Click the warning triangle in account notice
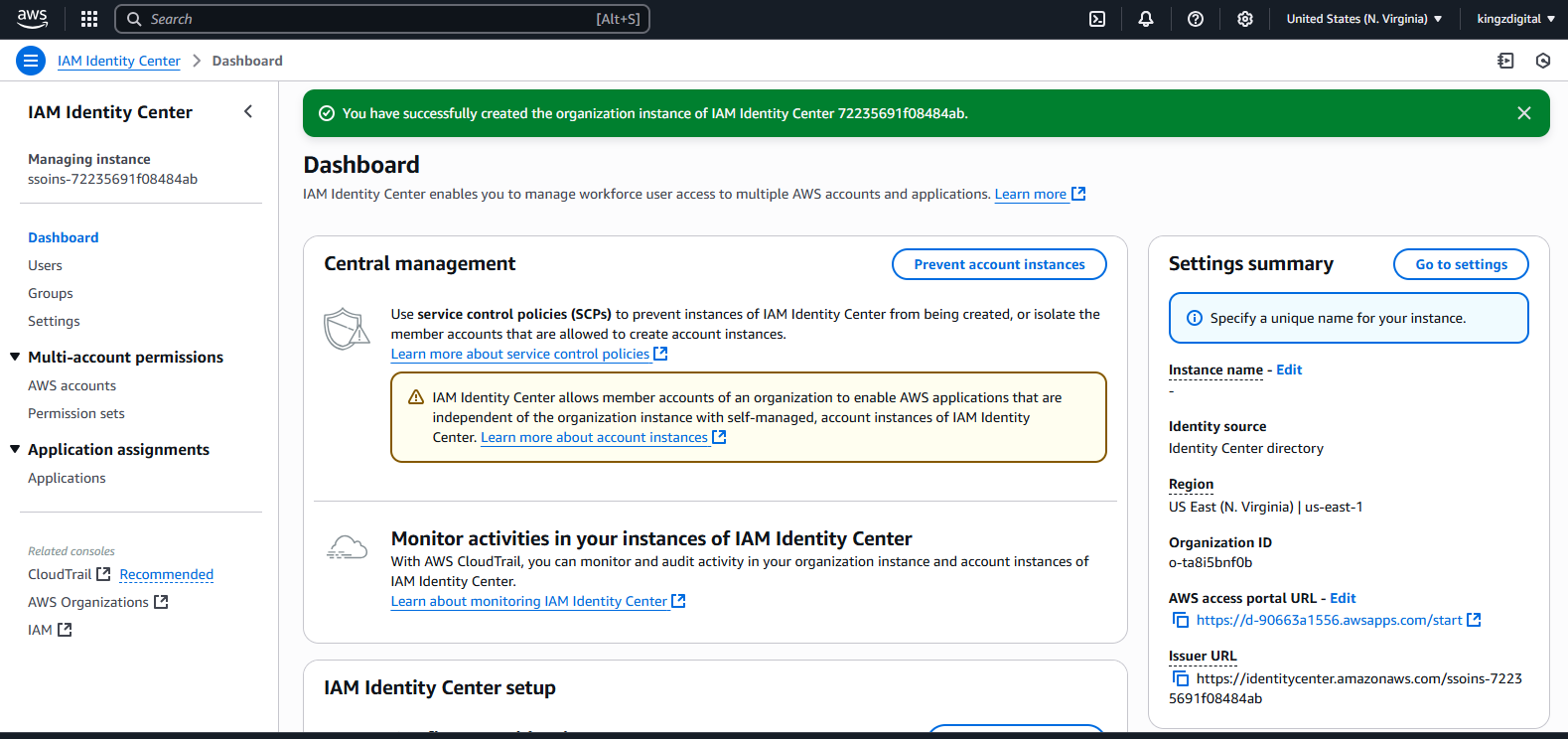The image size is (1568, 739). pyautogui.click(x=416, y=397)
